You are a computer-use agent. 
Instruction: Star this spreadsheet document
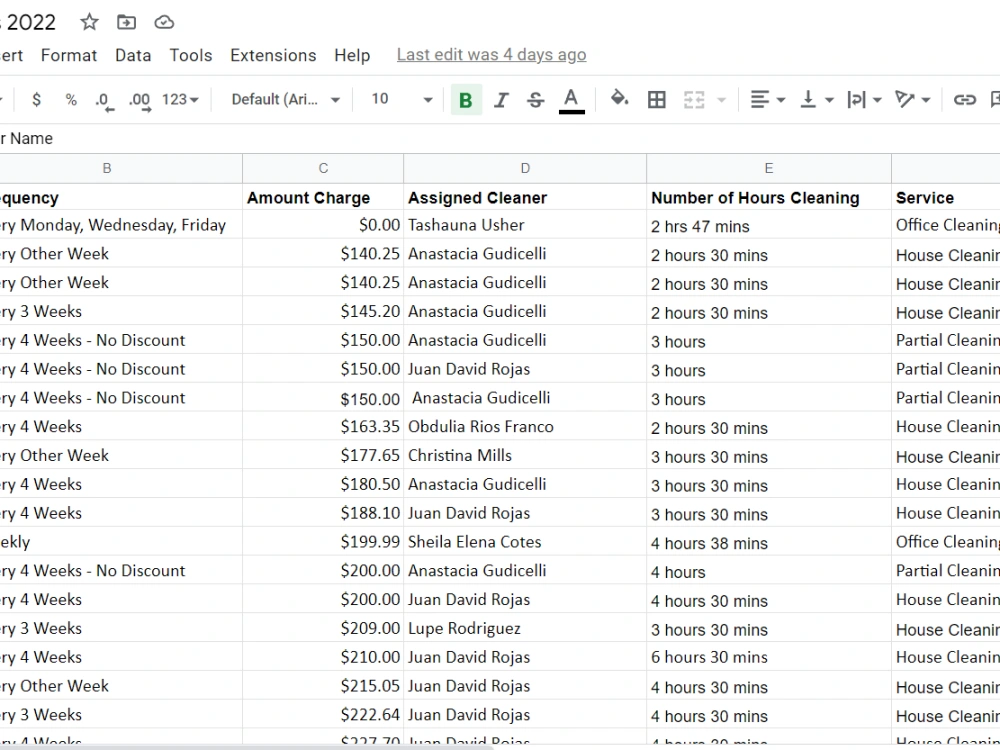pyautogui.click(x=89, y=22)
